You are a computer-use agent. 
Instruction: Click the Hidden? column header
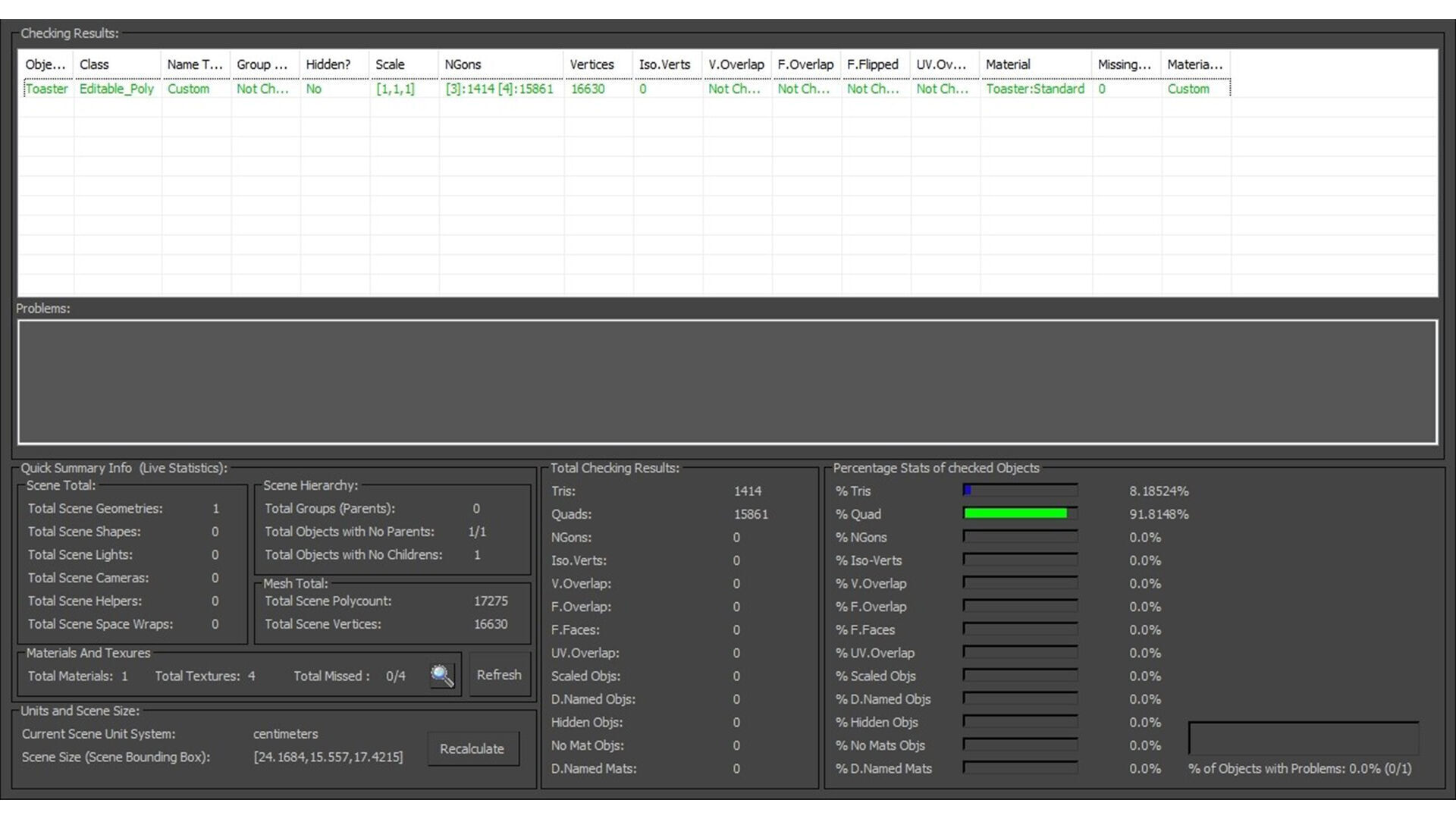point(334,64)
